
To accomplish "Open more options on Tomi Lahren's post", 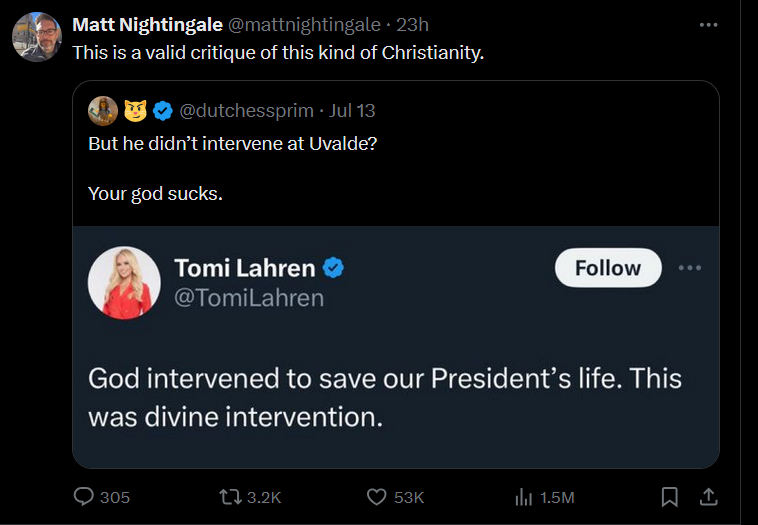I will tap(690, 268).
